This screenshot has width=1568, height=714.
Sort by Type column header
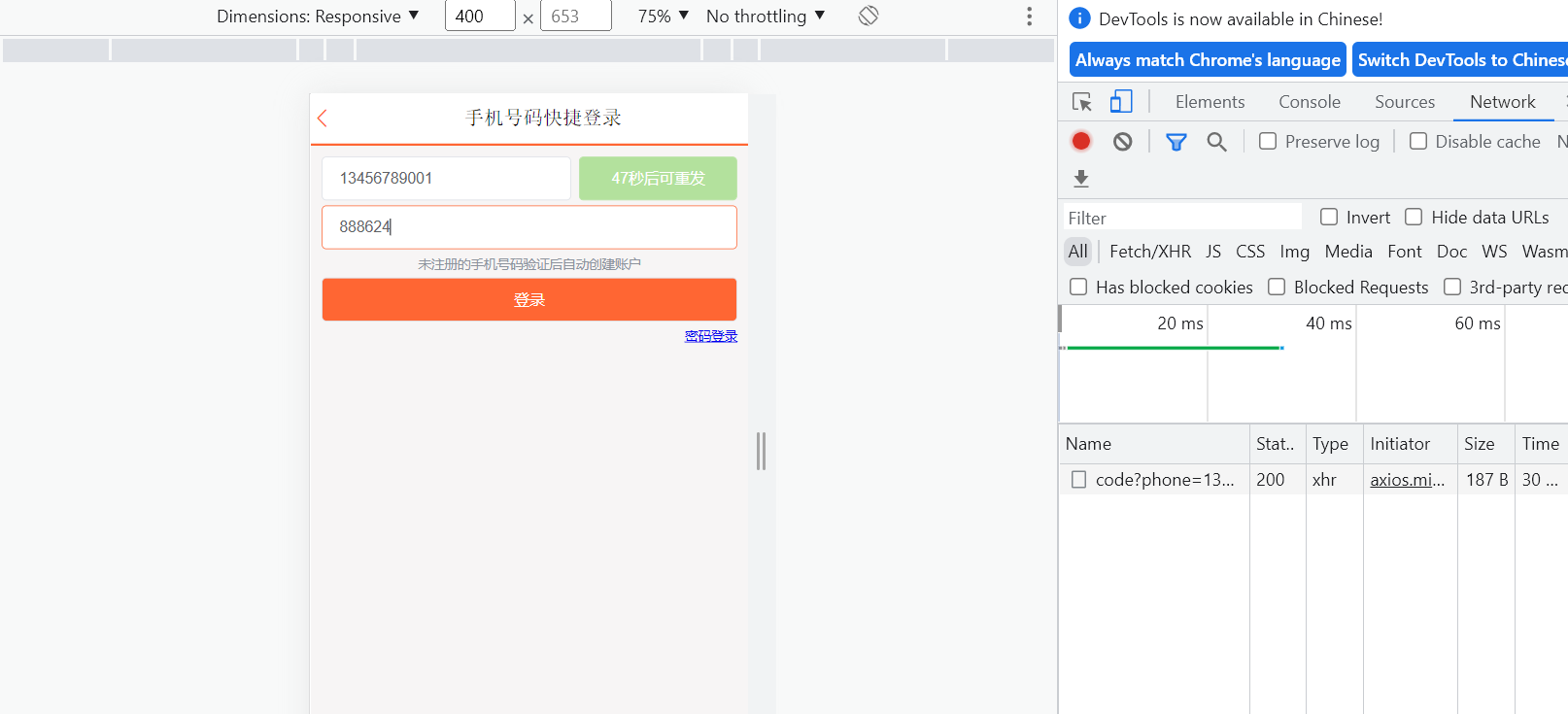pos(1334,444)
